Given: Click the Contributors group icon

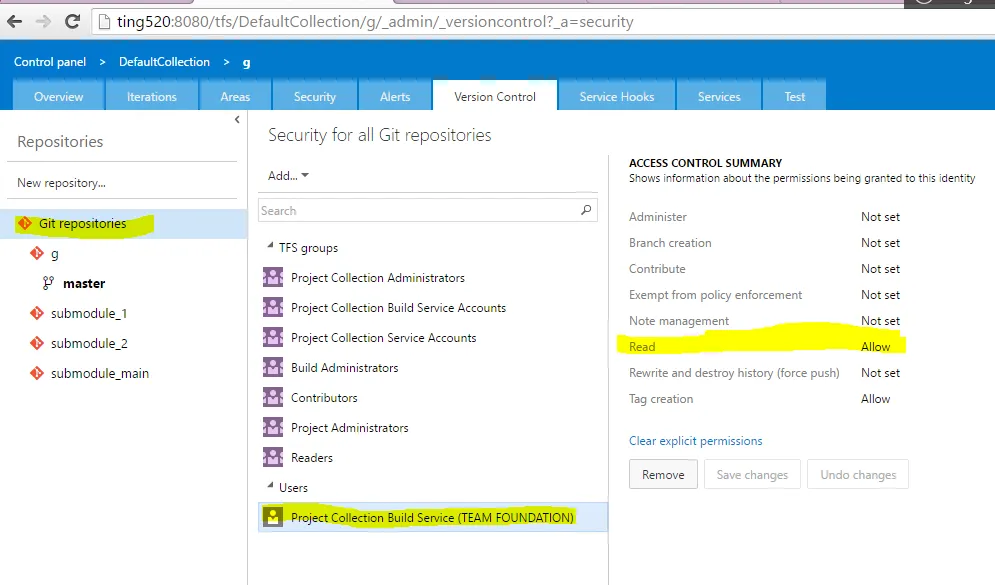Looking at the screenshot, I should (x=273, y=398).
